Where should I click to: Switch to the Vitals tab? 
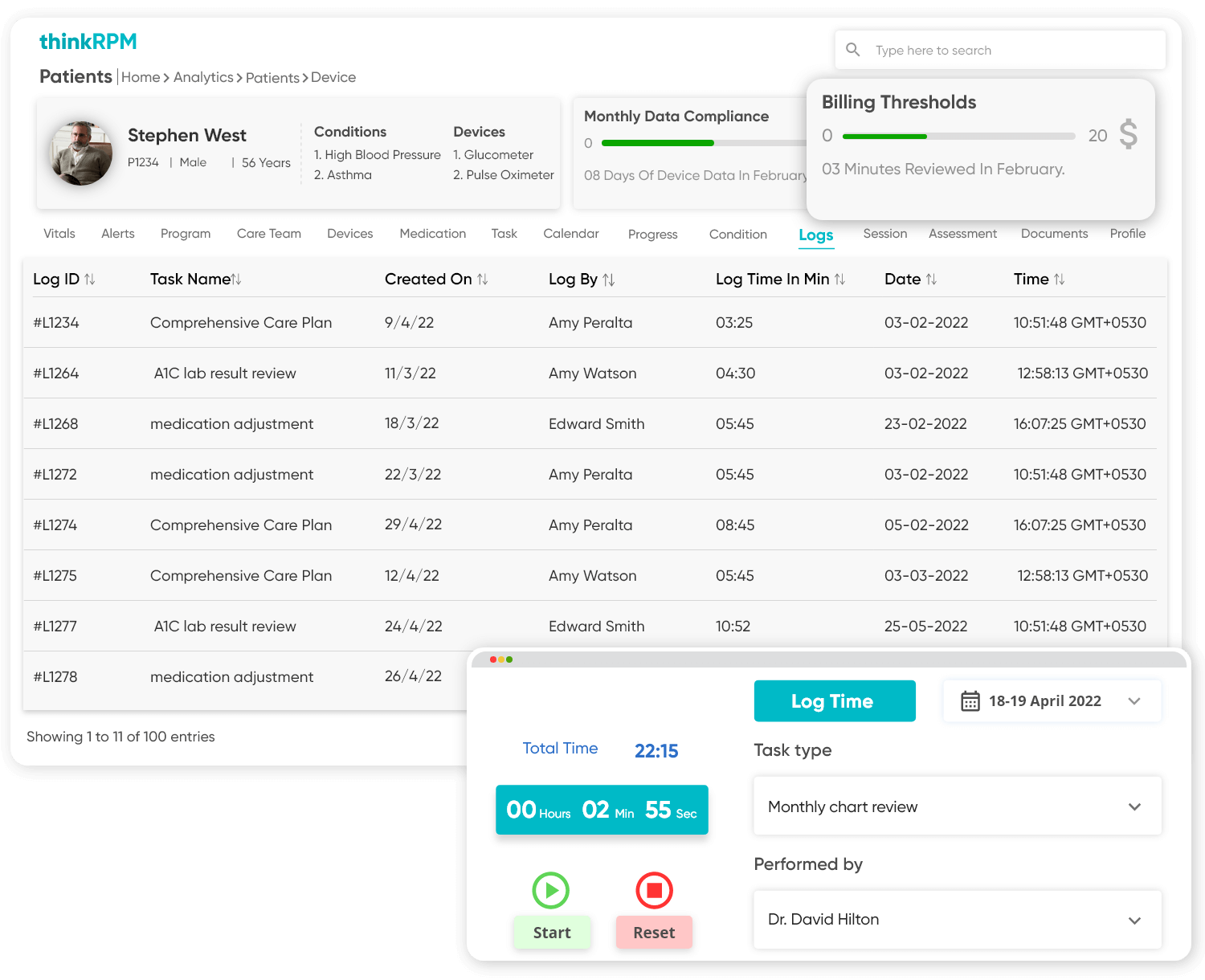[x=58, y=234]
